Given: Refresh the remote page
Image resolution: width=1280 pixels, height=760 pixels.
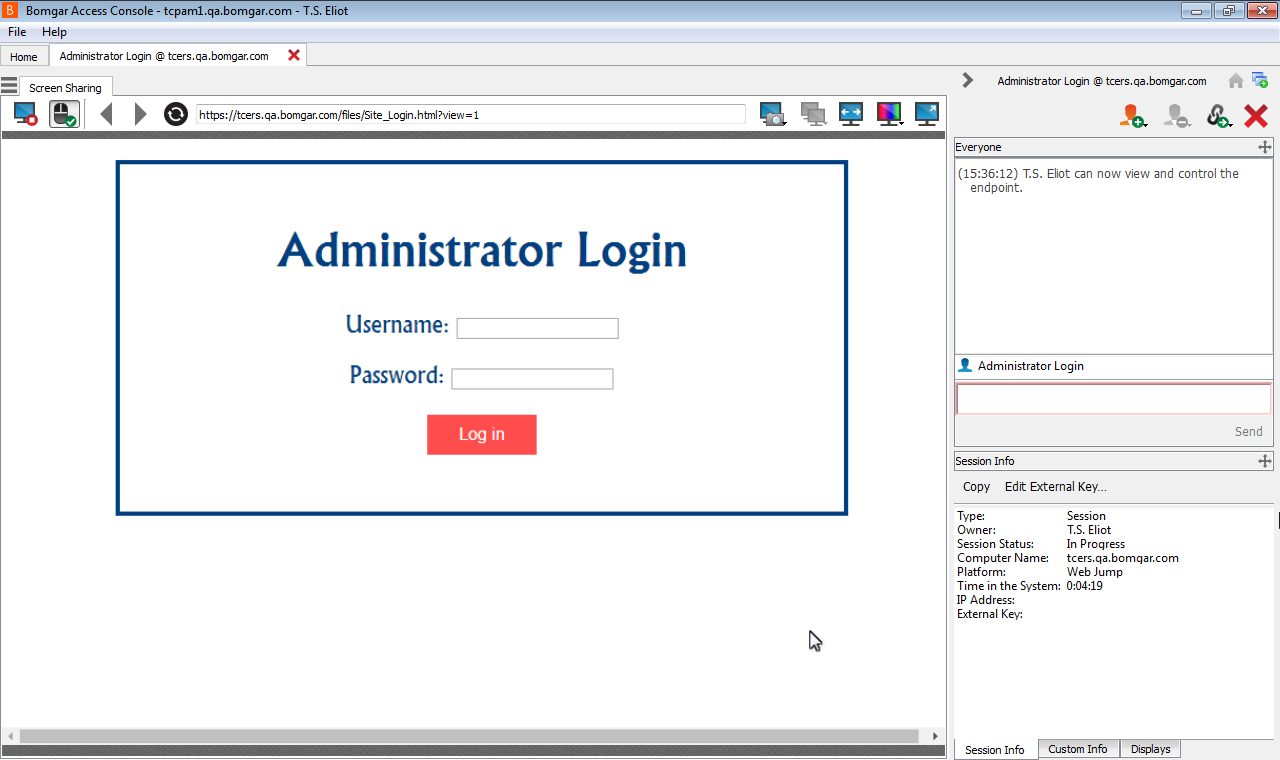Looking at the screenshot, I should coord(176,114).
